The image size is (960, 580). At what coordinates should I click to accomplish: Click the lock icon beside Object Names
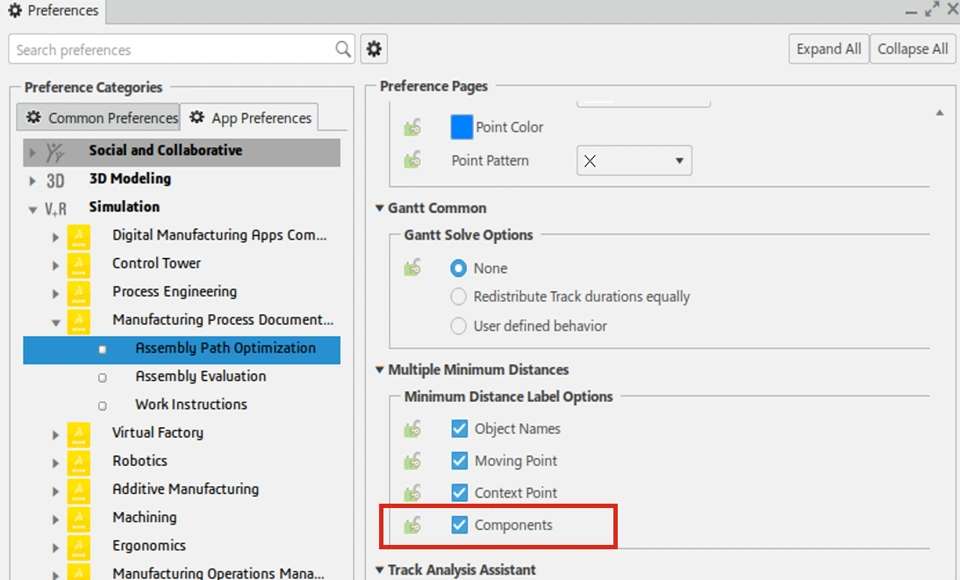412,429
